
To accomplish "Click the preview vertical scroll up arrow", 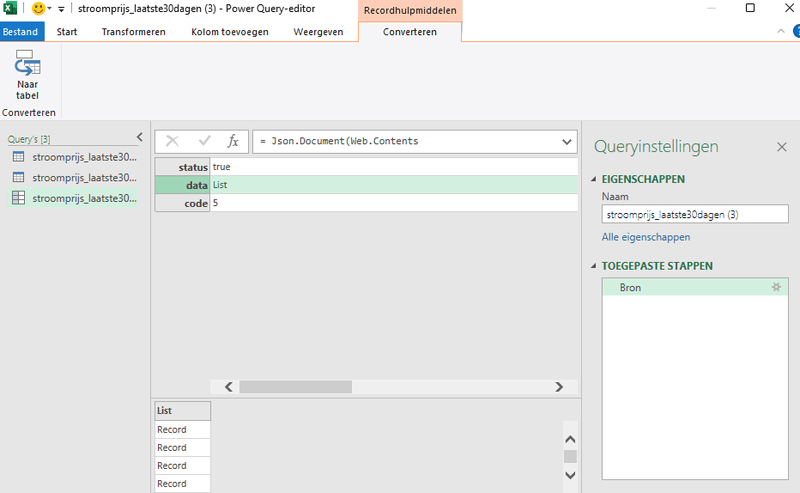I will [570, 439].
